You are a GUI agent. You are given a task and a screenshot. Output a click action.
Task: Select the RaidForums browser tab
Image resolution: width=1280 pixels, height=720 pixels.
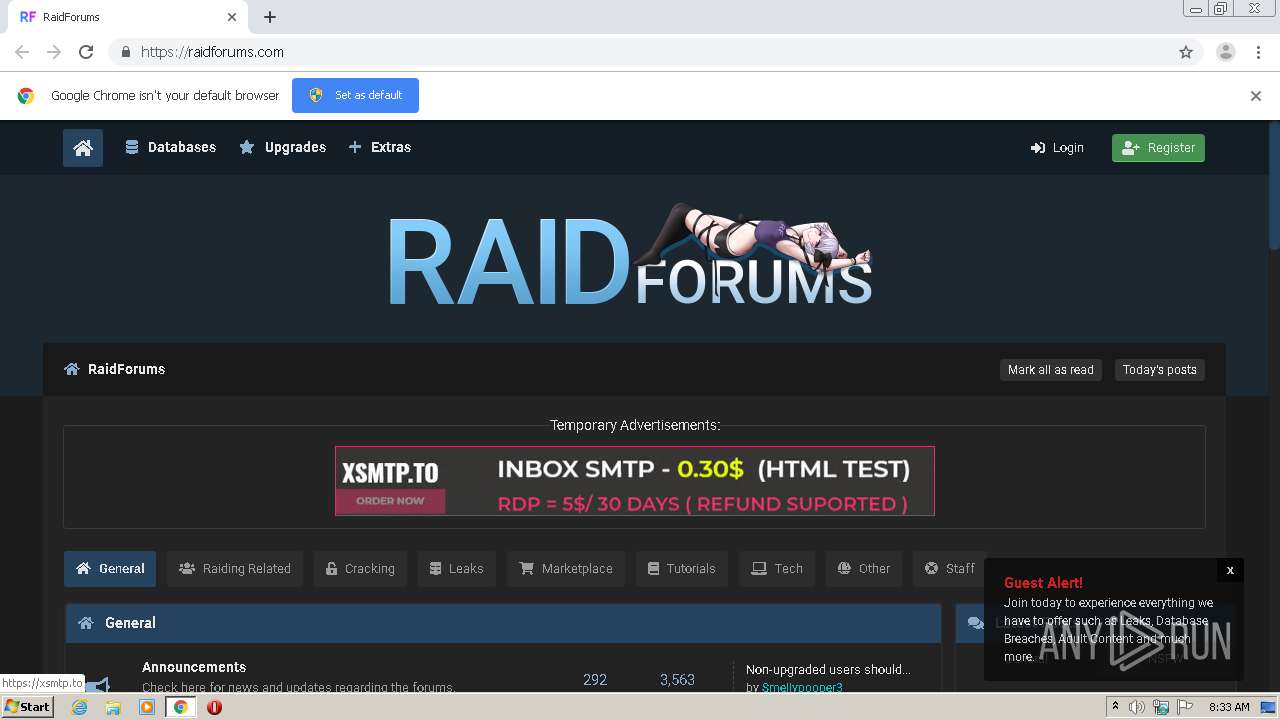click(x=128, y=17)
